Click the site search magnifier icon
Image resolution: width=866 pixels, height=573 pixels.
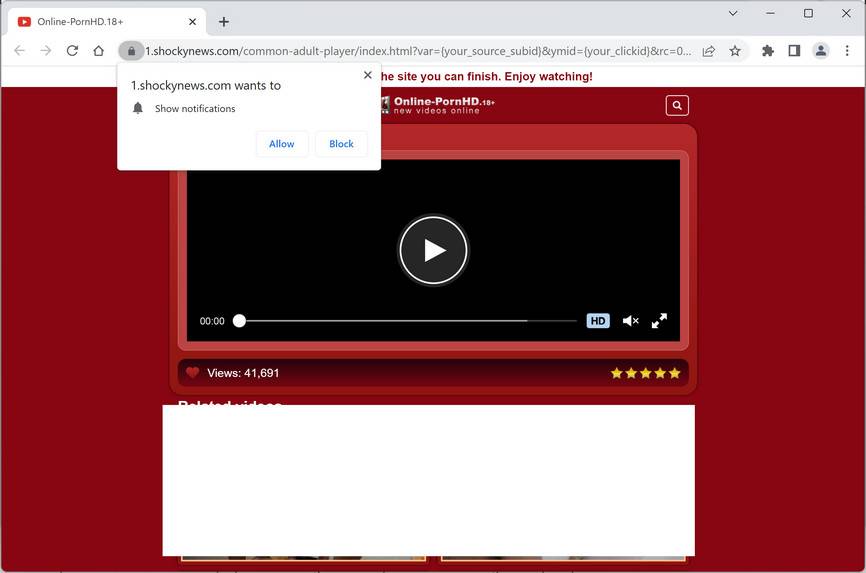(x=677, y=106)
